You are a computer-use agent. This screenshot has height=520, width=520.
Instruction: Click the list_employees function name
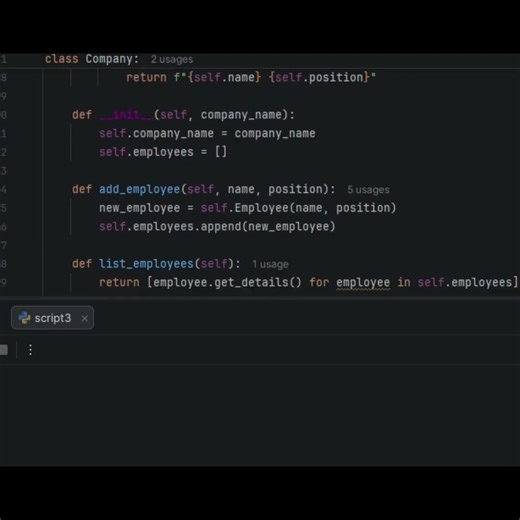click(146, 264)
